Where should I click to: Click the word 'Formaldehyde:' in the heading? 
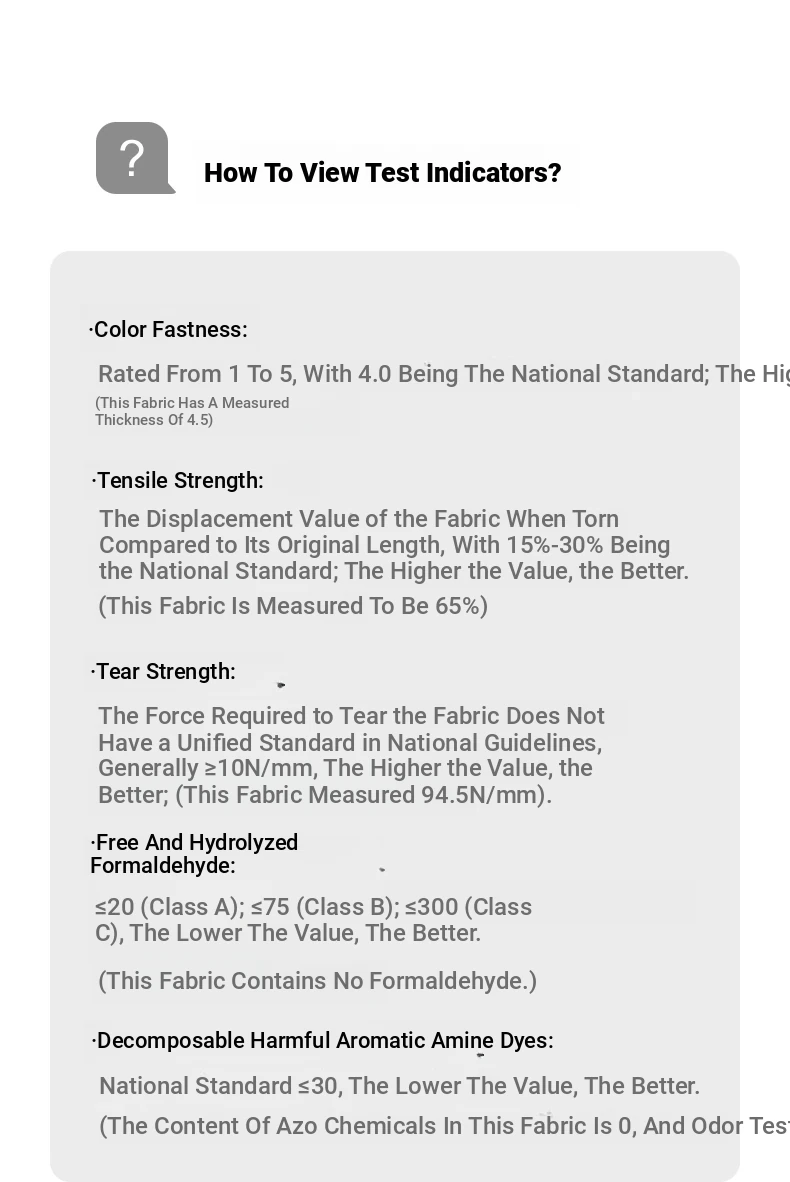163,865
